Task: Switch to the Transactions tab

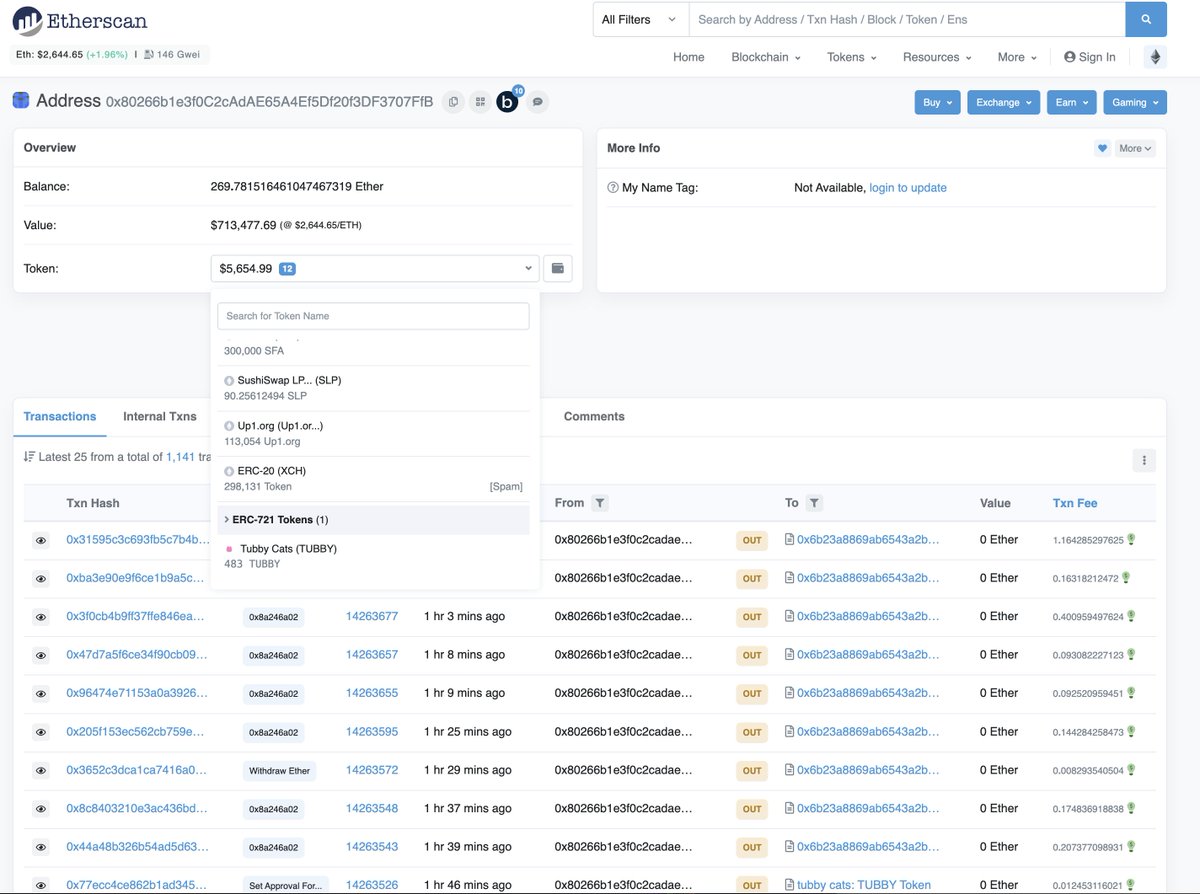Action: [60, 416]
